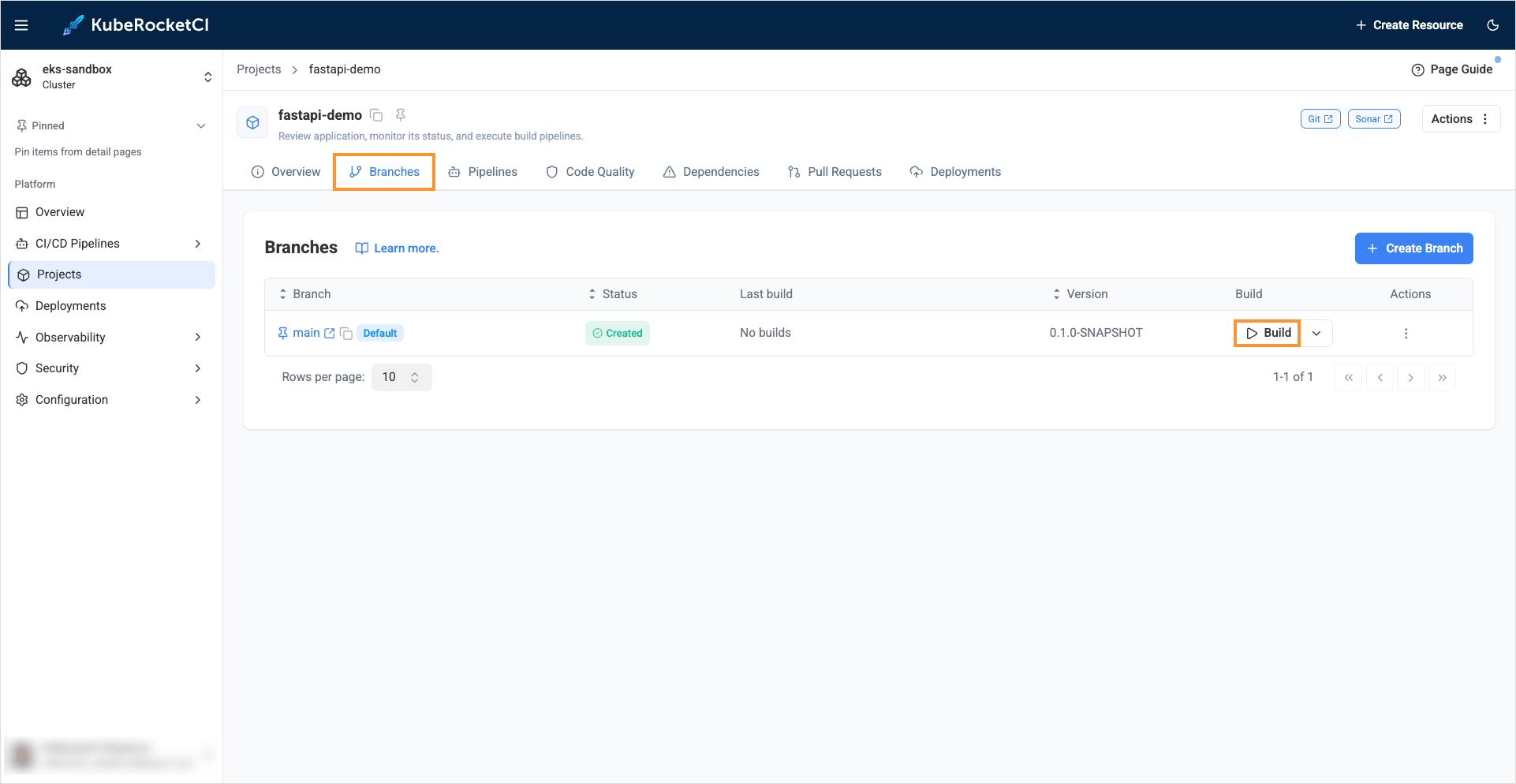The height and width of the screenshot is (784, 1516).
Task: Click the fastapi-demo breadcrumb text
Action: click(345, 69)
